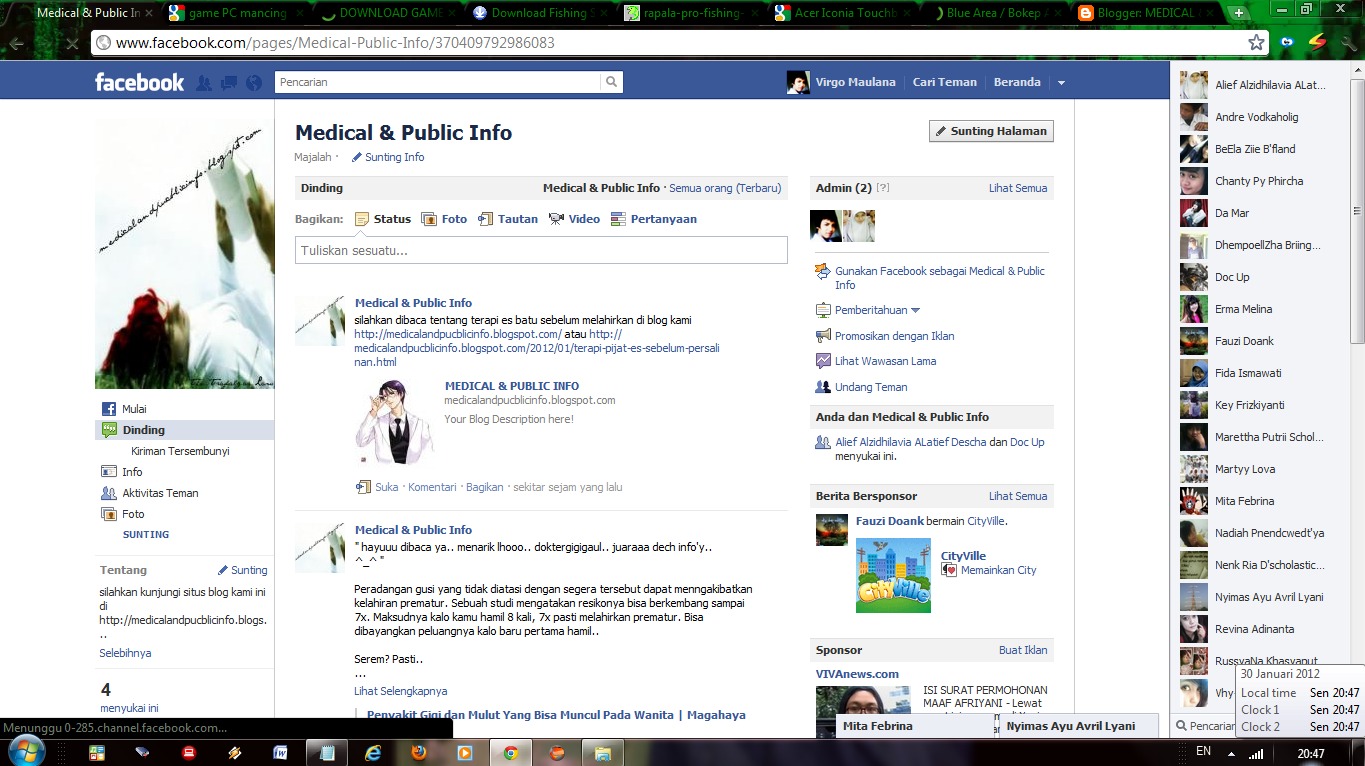Click Sunting Info link
1365x766 pixels.
pos(388,157)
